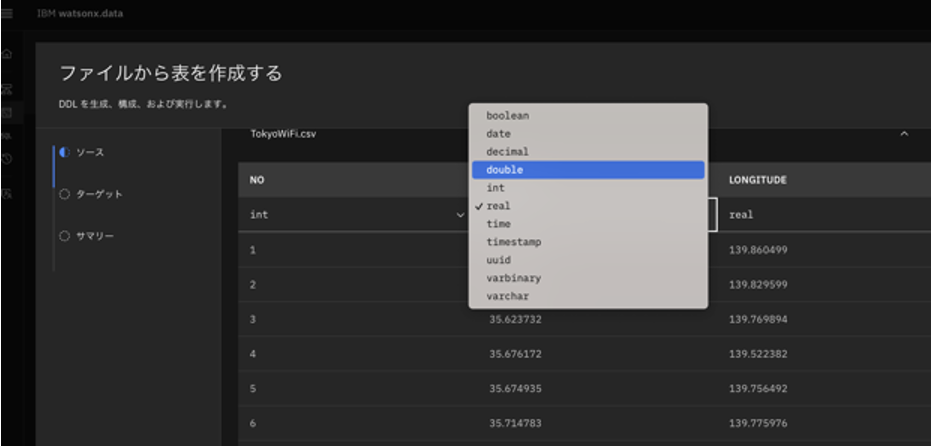
Task: Open Data manager sidebar icon
Action: tap(7, 112)
